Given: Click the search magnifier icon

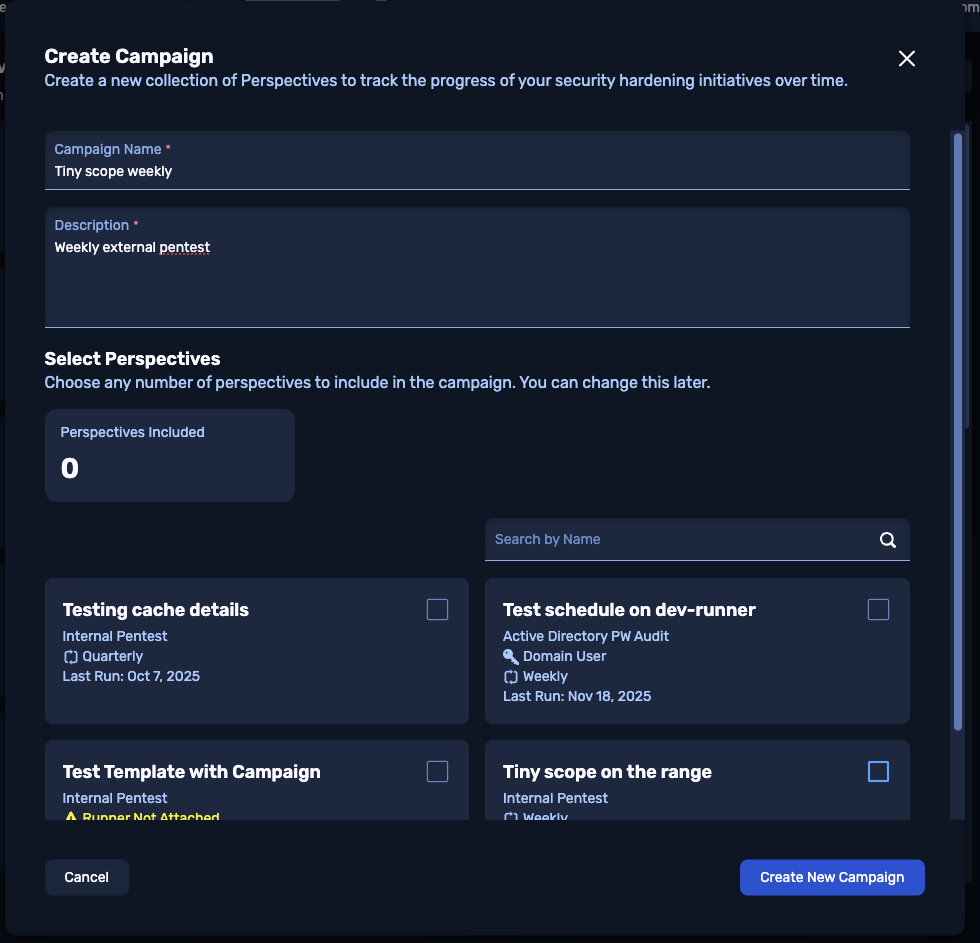Looking at the screenshot, I should pyautogui.click(x=887, y=540).
